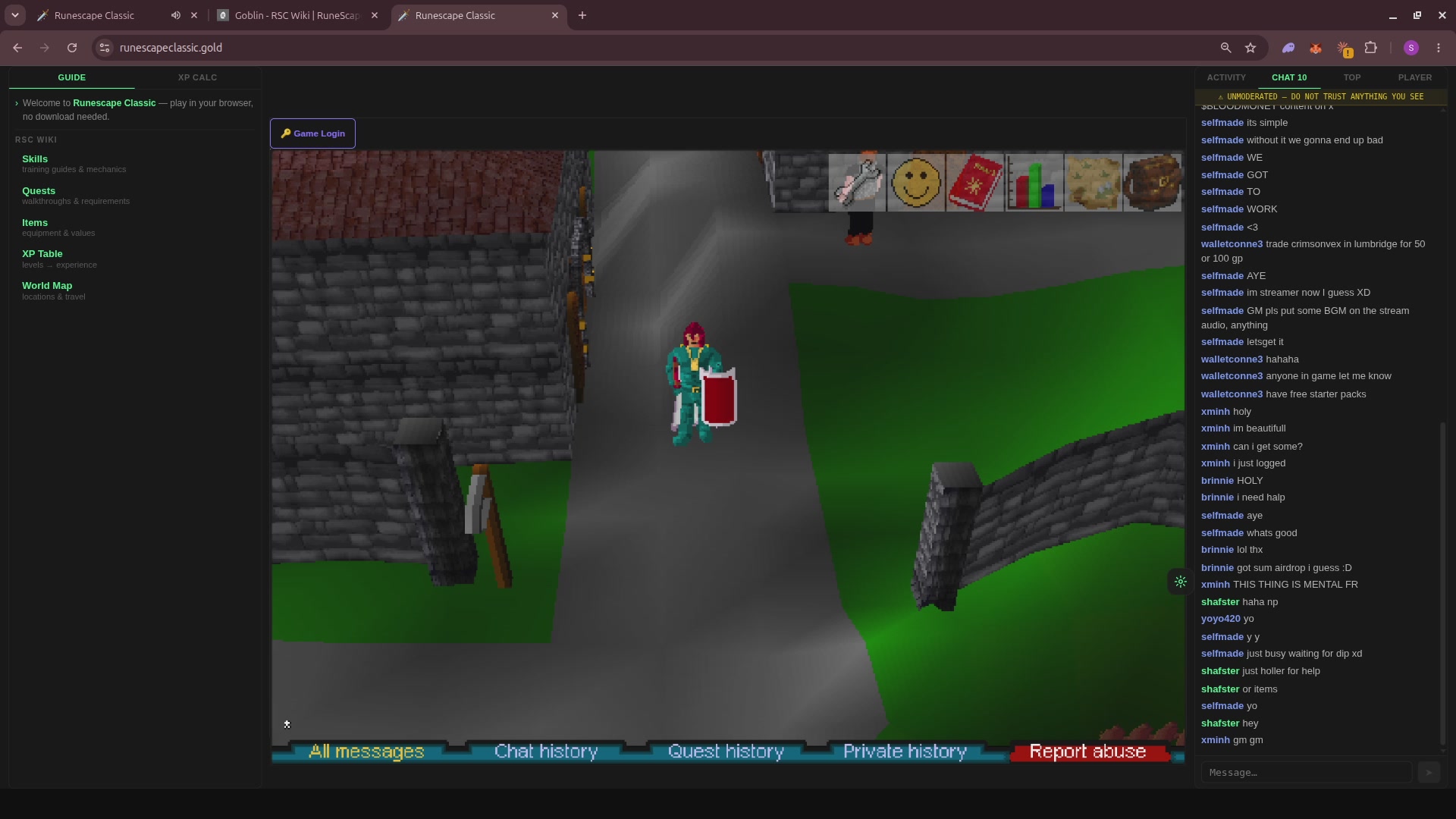Open the leather bag inventory icon
1456x819 pixels.
[1153, 183]
